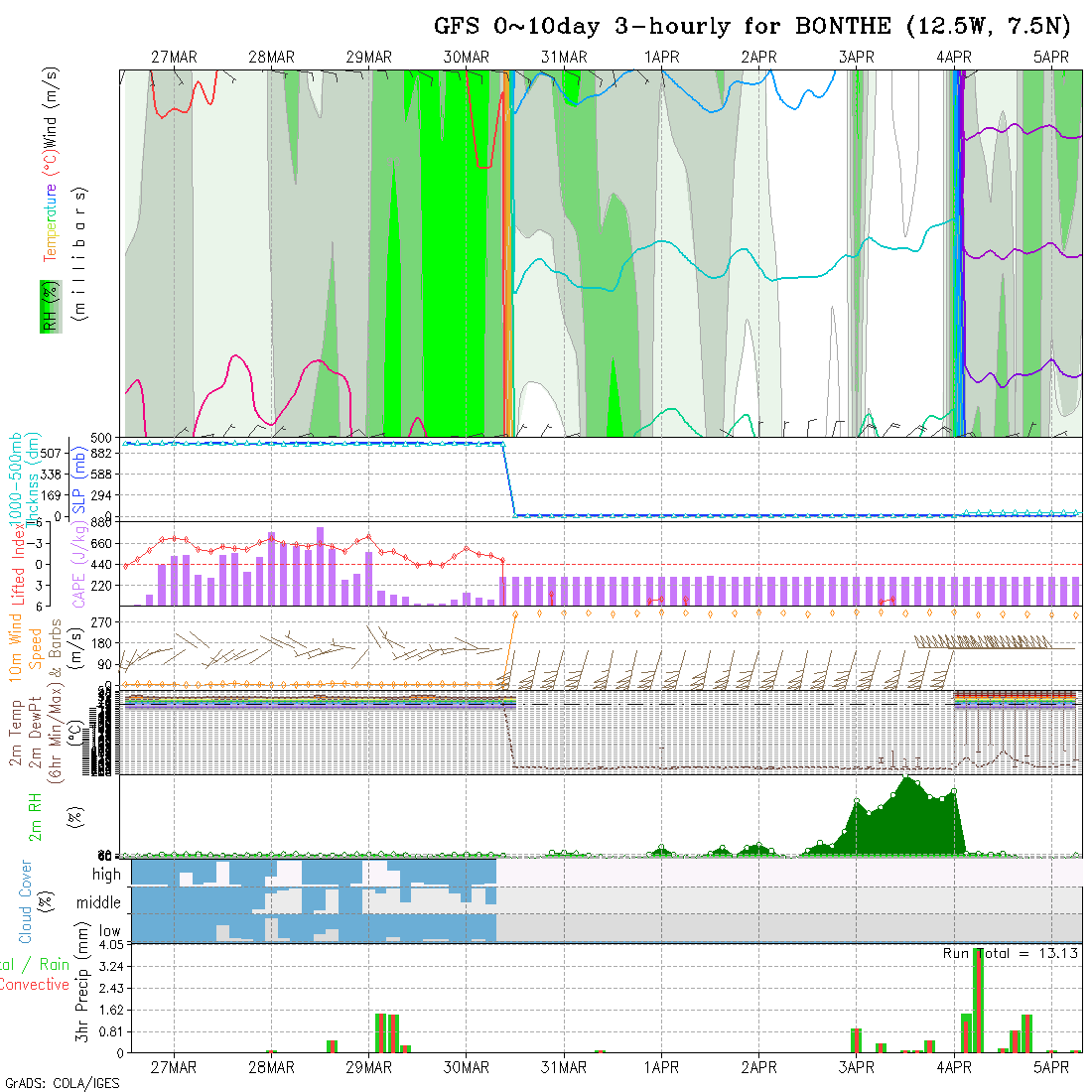Click the 3APR label on the bottom axis
This screenshot has height=1092, width=1092.
[856, 1067]
